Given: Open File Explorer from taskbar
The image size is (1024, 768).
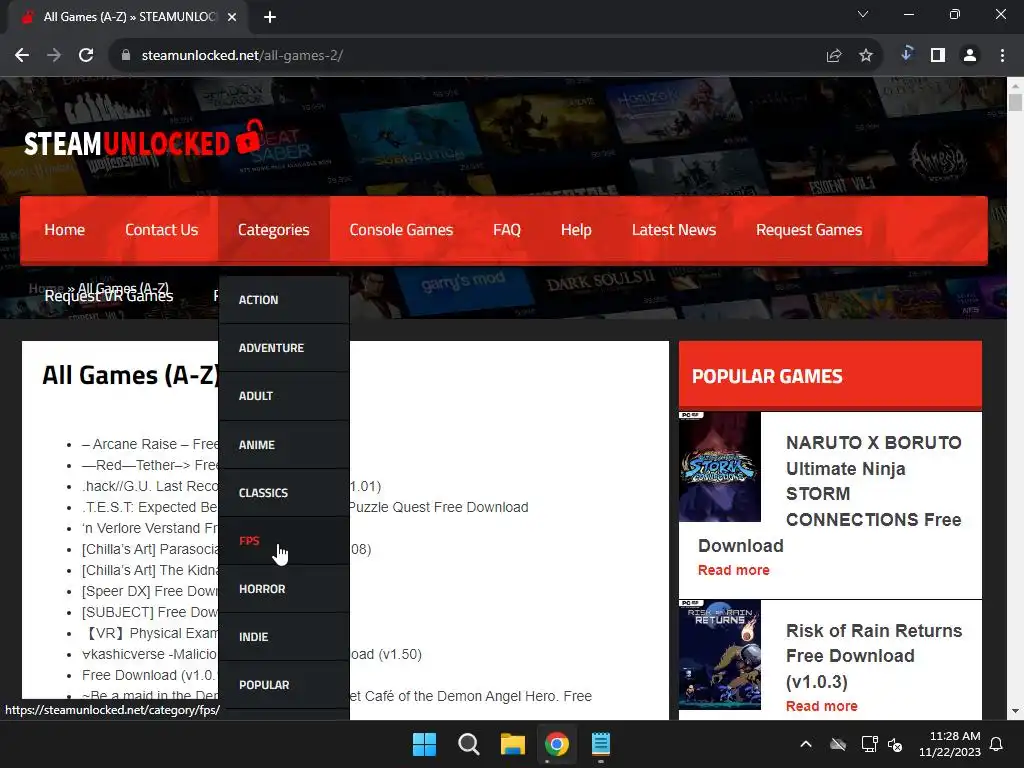Looking at the screenshot, I should pos(513,744).
